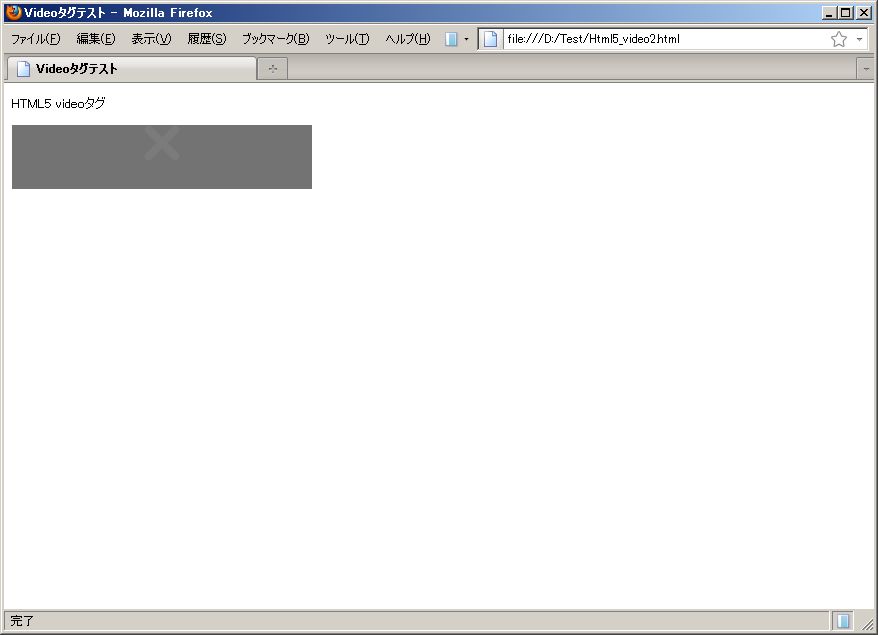Viewport: 878px width, 635px height.
Task: Open a new tab with the plus button
Action: click(273, 69)
